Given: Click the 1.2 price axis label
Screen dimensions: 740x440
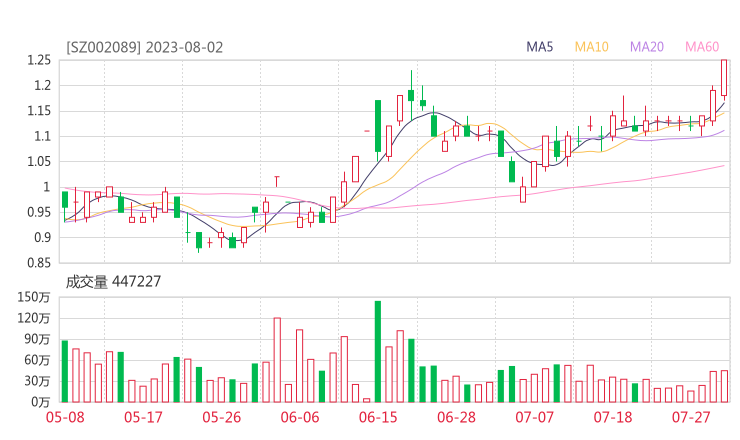Looking at the screenshot, I should tap(42, 85).
